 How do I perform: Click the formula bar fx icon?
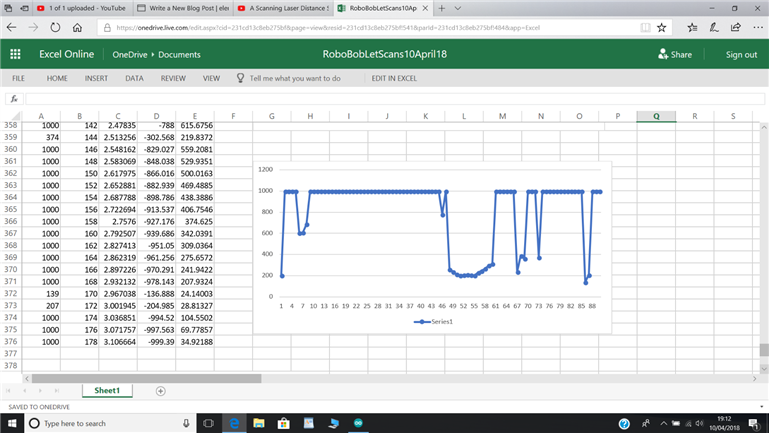[x=14, y=99]
